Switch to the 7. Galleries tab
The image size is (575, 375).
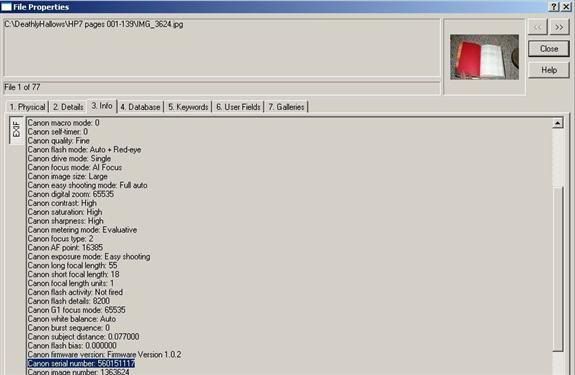click(x=286, y=107)
